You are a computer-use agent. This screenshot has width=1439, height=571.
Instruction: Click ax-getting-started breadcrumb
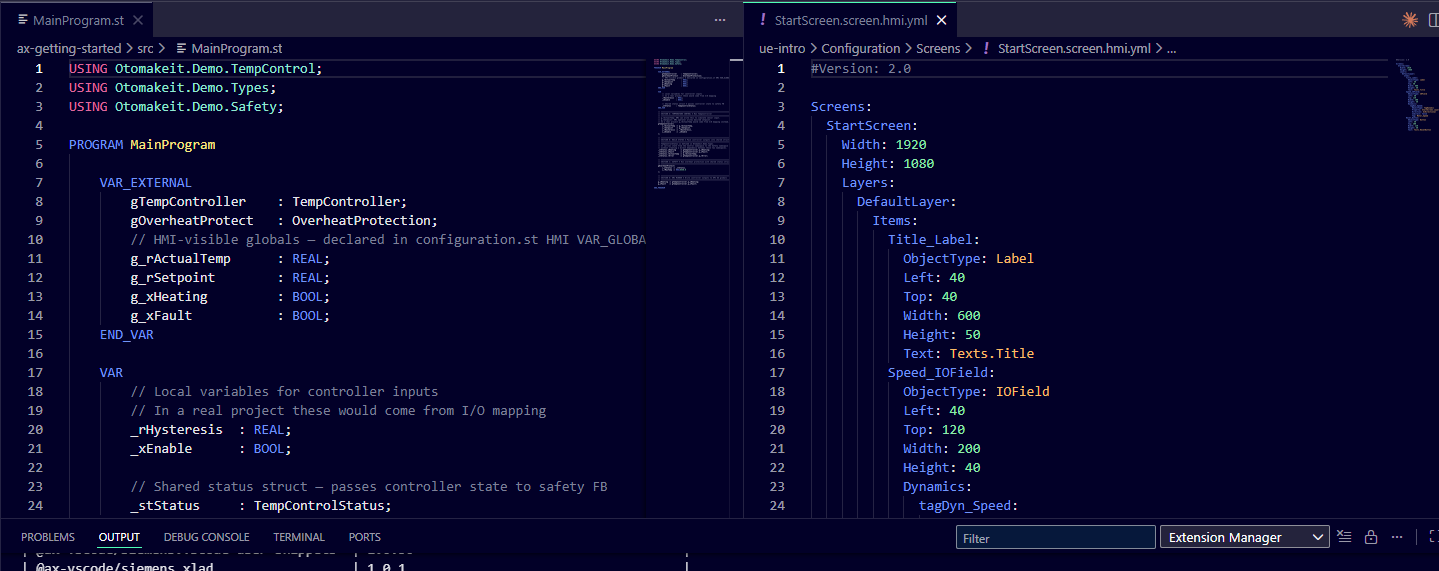tap(69, 48)
